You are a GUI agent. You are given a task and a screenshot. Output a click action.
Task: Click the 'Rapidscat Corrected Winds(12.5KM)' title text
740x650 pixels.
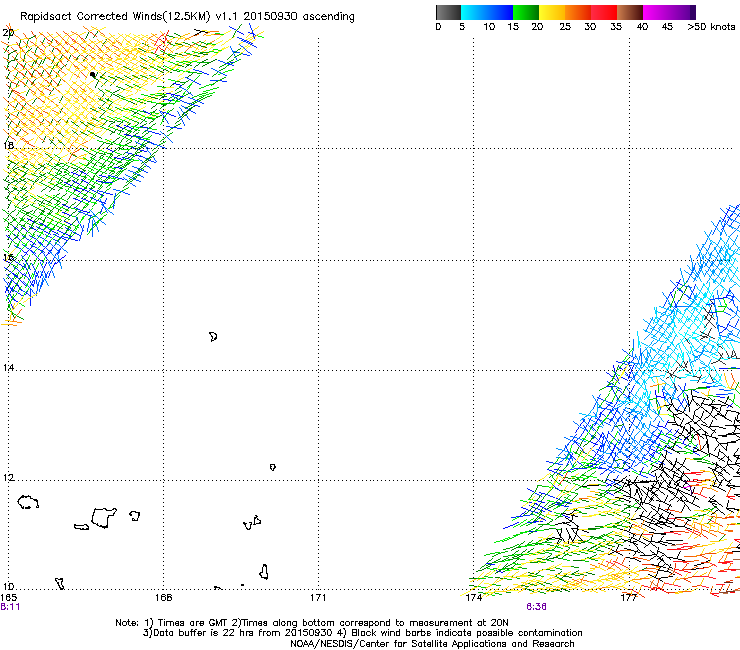click(115, 17)
